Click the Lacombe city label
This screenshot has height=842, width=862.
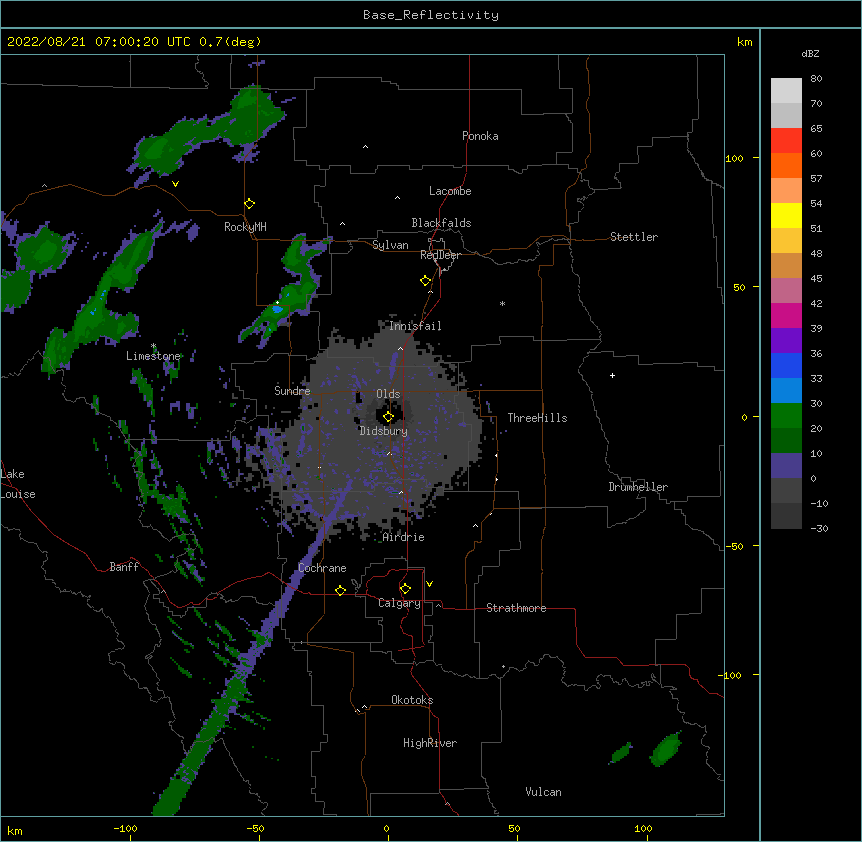tap(450, 191)
